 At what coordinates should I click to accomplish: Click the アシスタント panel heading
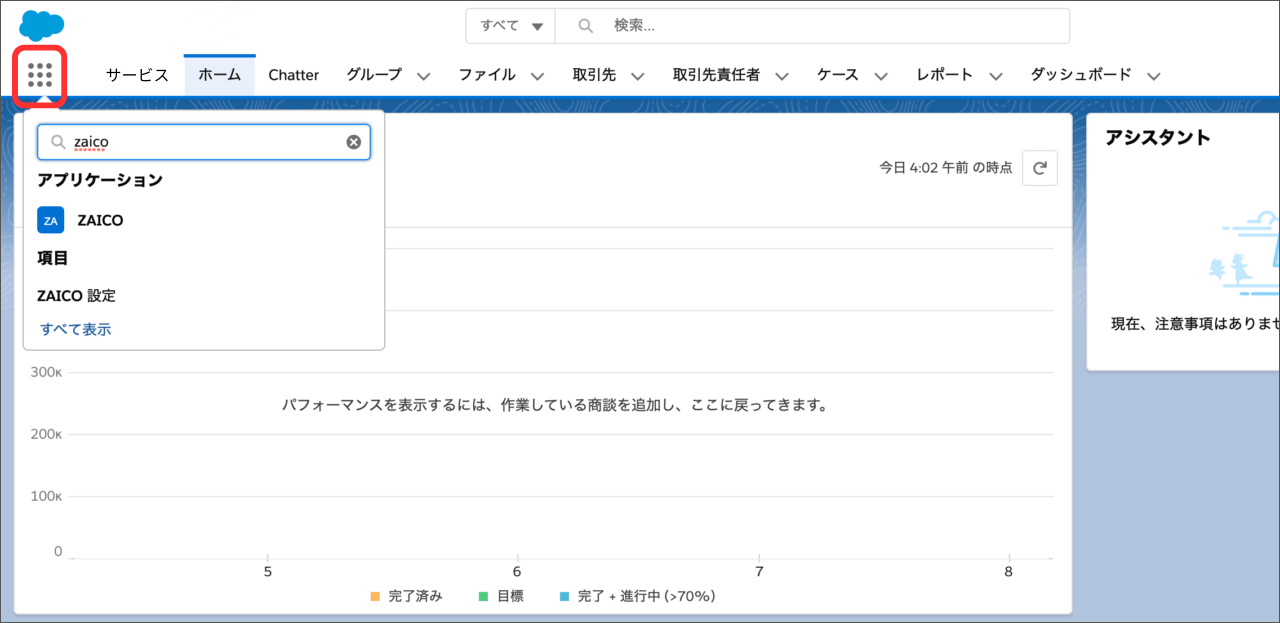(1158, 138)
